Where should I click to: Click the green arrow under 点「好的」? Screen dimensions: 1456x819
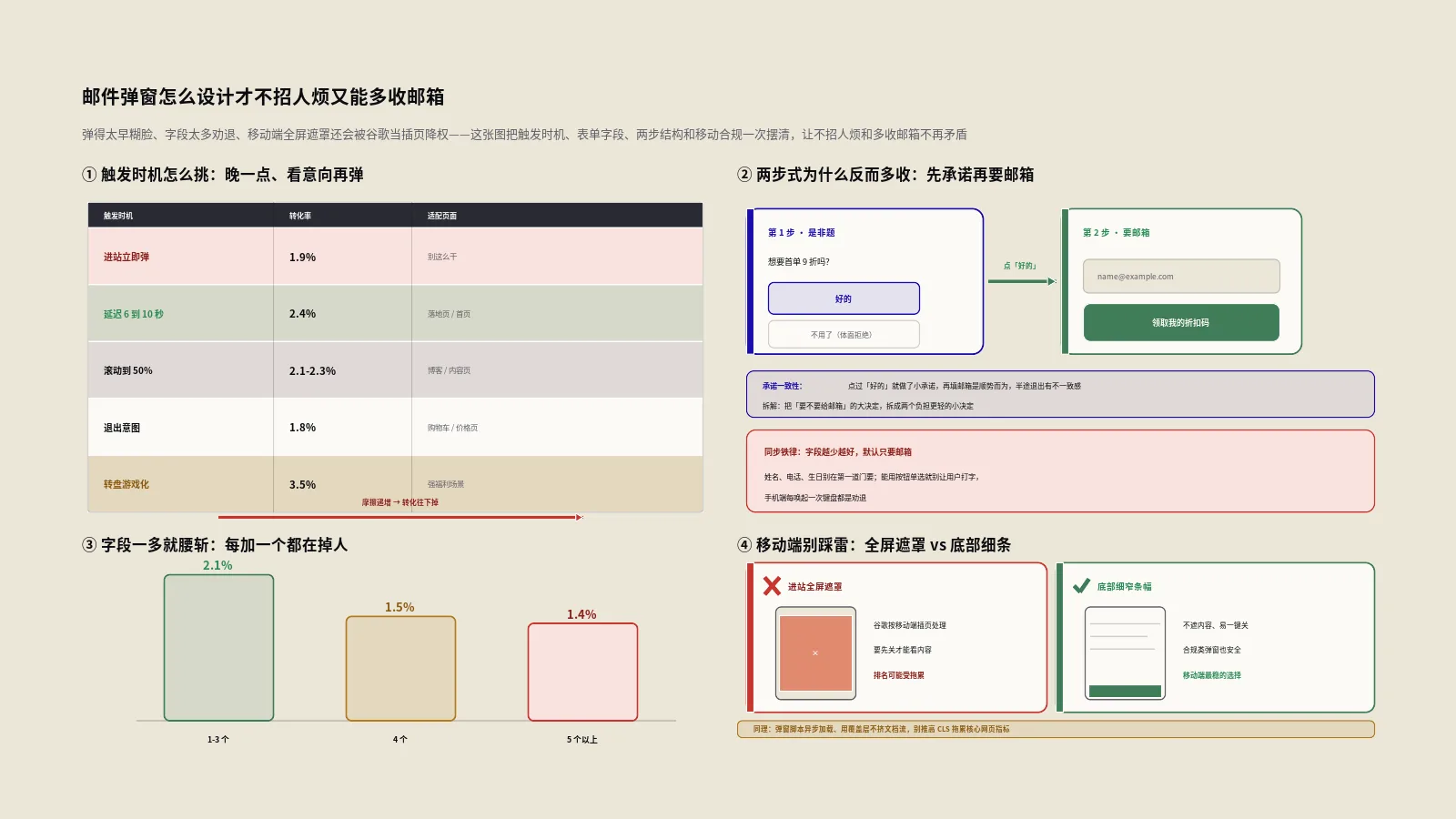(x=1022, y=281)
